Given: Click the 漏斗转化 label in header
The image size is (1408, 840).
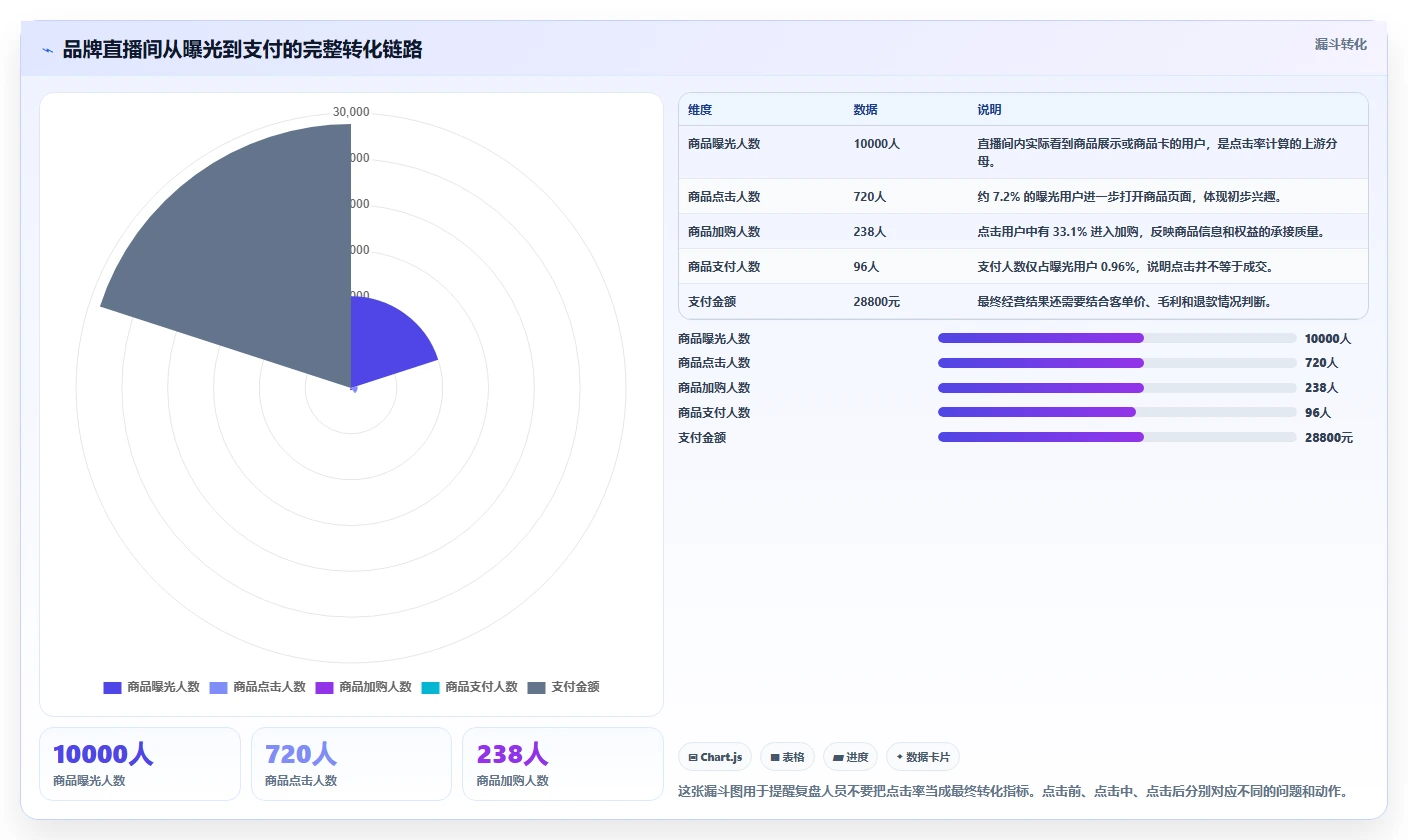Looking at the screenshot, I should point(1340,44).
